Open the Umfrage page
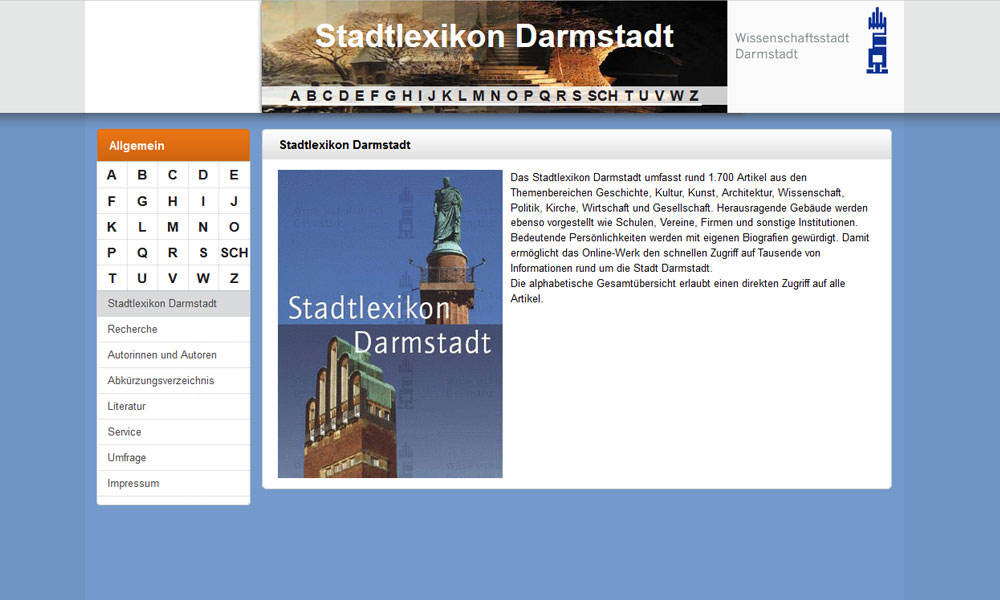 [127, 458]
